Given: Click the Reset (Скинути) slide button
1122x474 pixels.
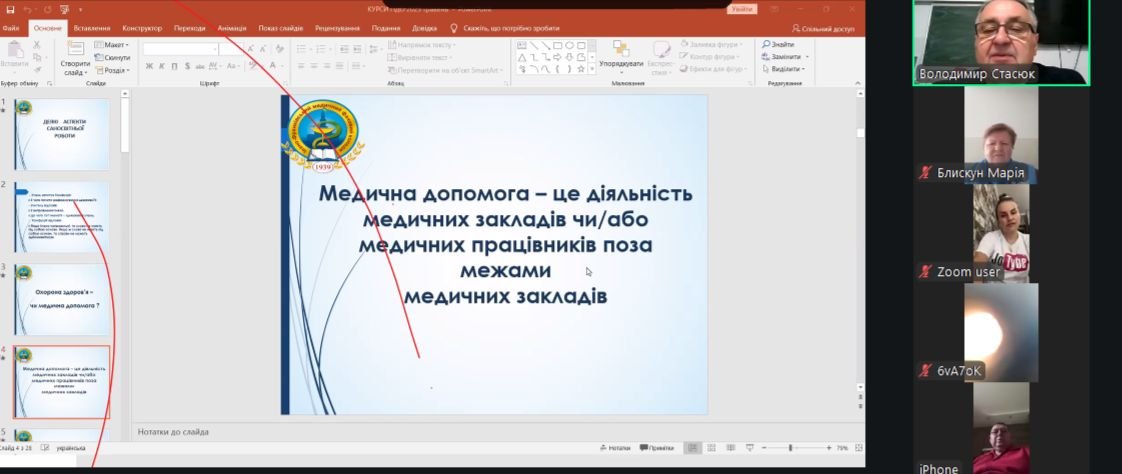Looking at the screenshot, I should (113, 58).
